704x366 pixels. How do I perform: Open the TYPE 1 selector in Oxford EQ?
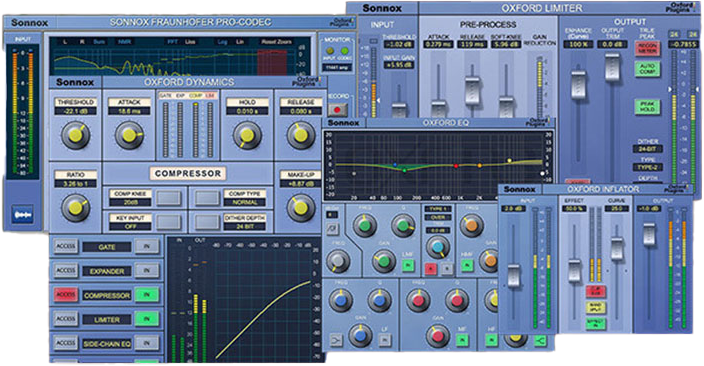click(437, 209)
